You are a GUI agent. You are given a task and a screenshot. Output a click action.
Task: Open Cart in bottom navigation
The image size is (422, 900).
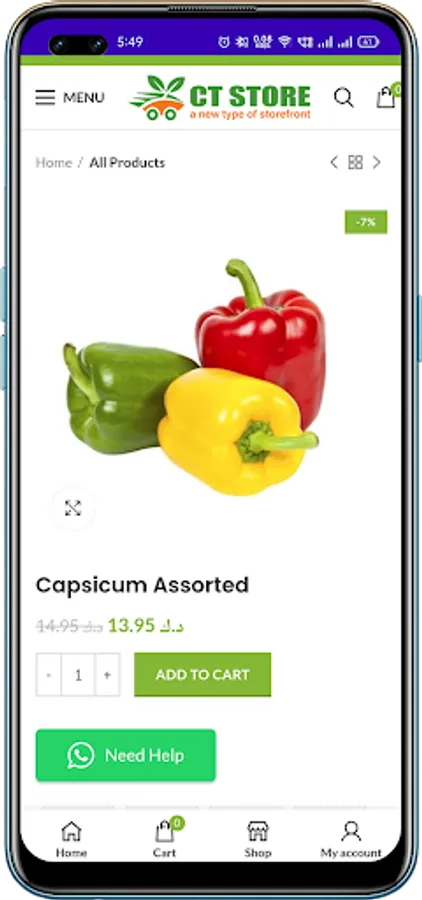(x=165, y=839)
